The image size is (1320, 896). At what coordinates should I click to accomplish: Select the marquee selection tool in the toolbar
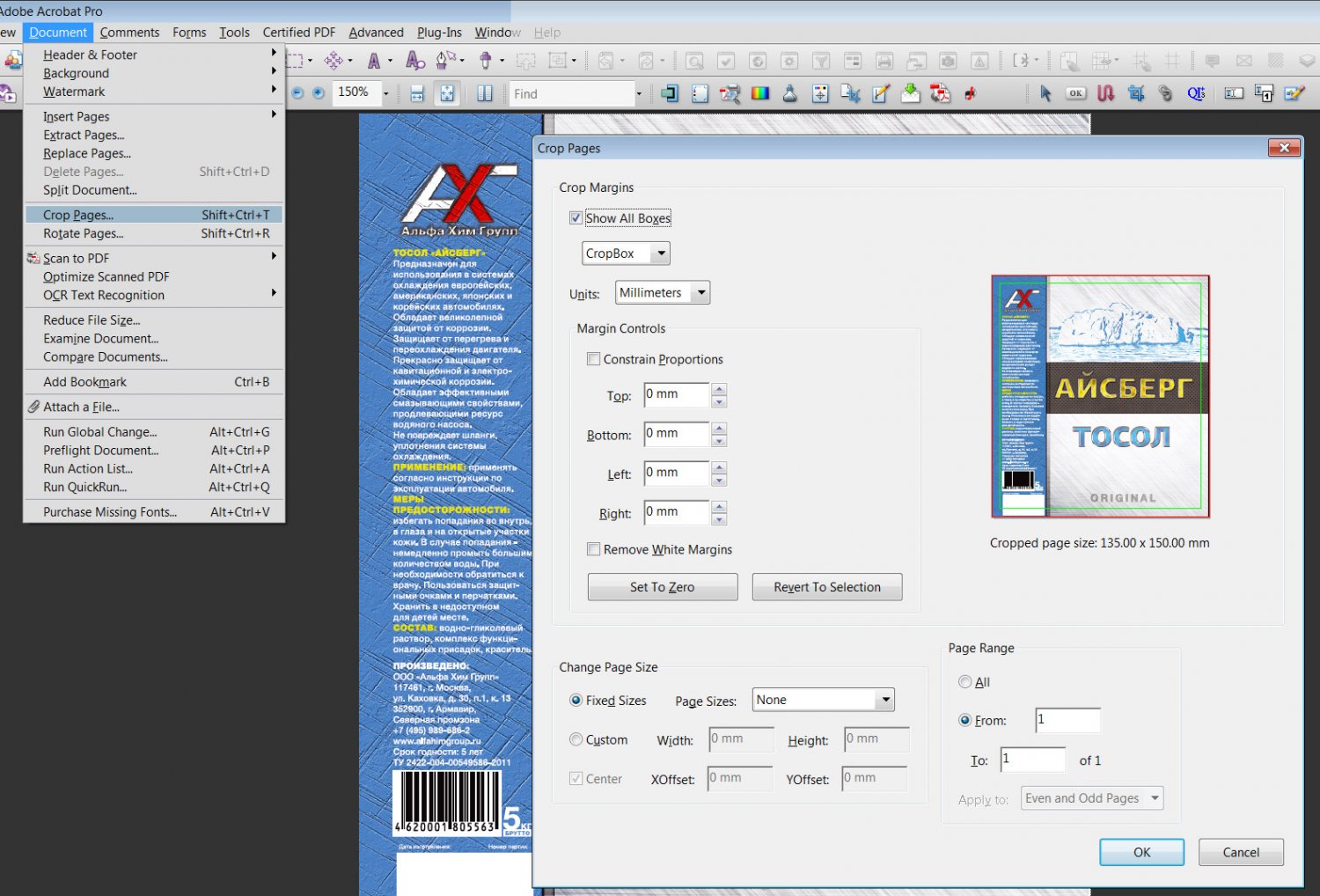pyautogui.click(x=295, y=60)
